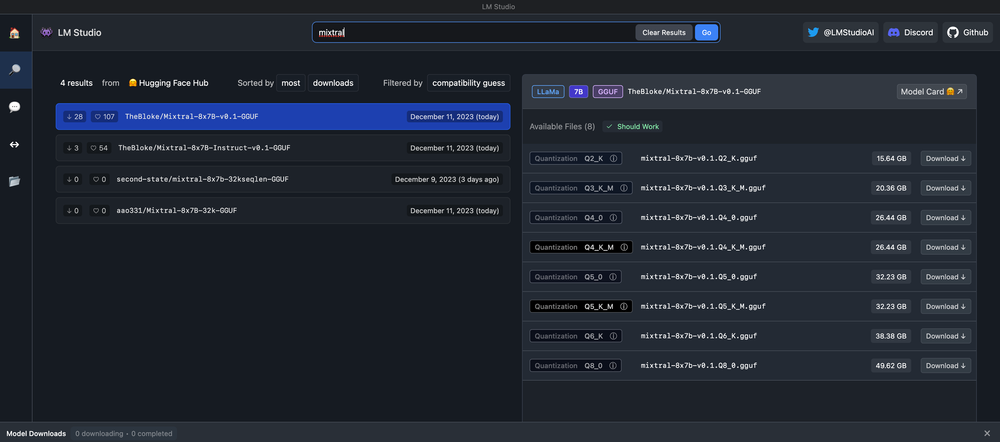Image resolution: width=1000 pixels, height=442 pixels.
Task: Open the My Models folder sidebar icon
Action: click(14, 181)
